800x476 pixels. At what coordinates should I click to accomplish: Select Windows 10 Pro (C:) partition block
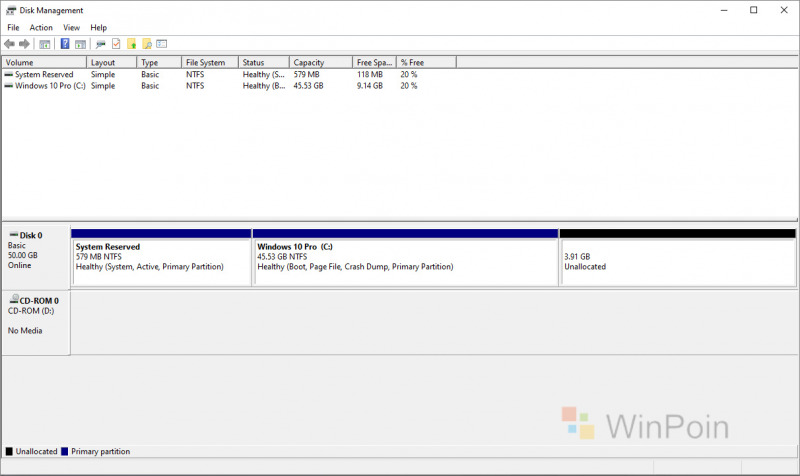(406, 258)
